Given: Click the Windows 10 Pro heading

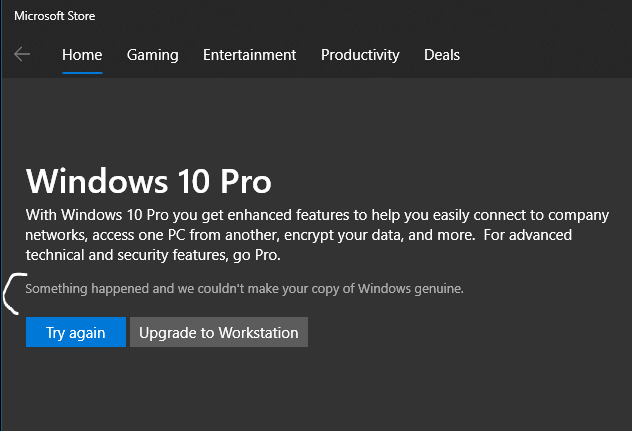Looking at the screenshot, I should (149, 181).
